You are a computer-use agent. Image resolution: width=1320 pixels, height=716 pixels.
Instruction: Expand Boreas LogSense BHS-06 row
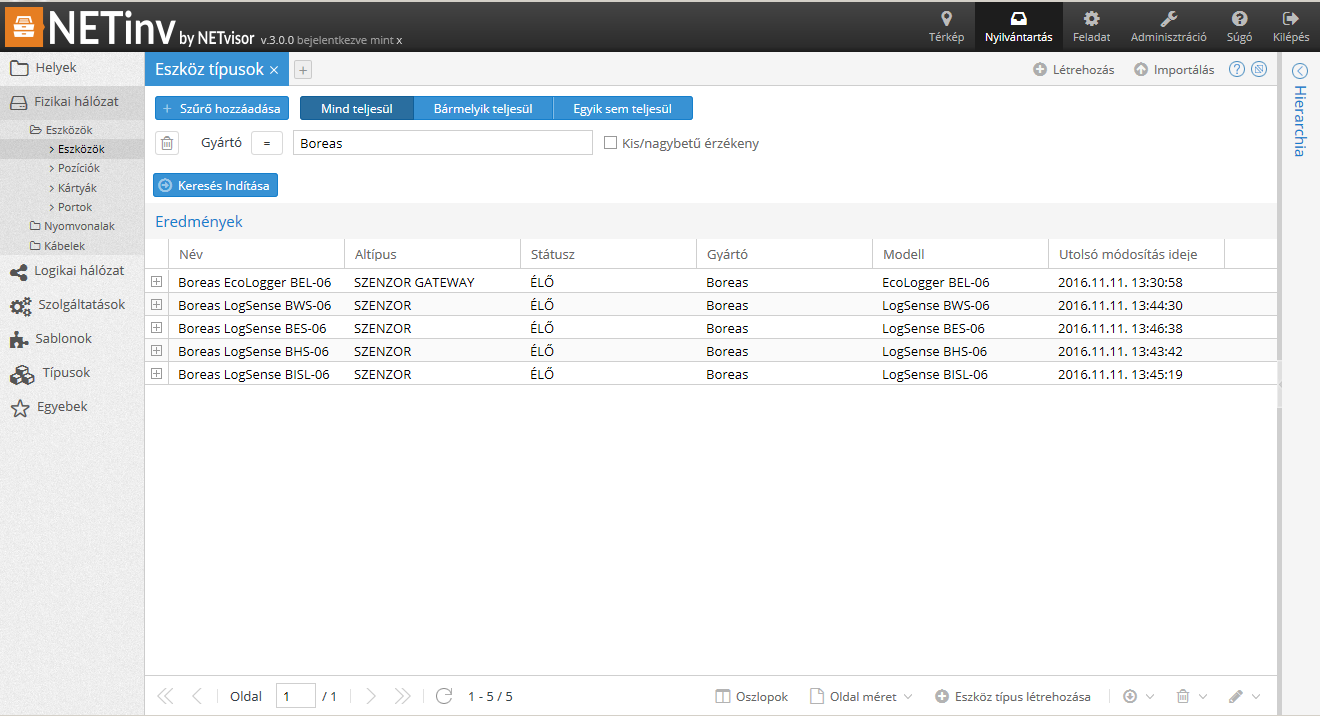[x=156, y=351]
